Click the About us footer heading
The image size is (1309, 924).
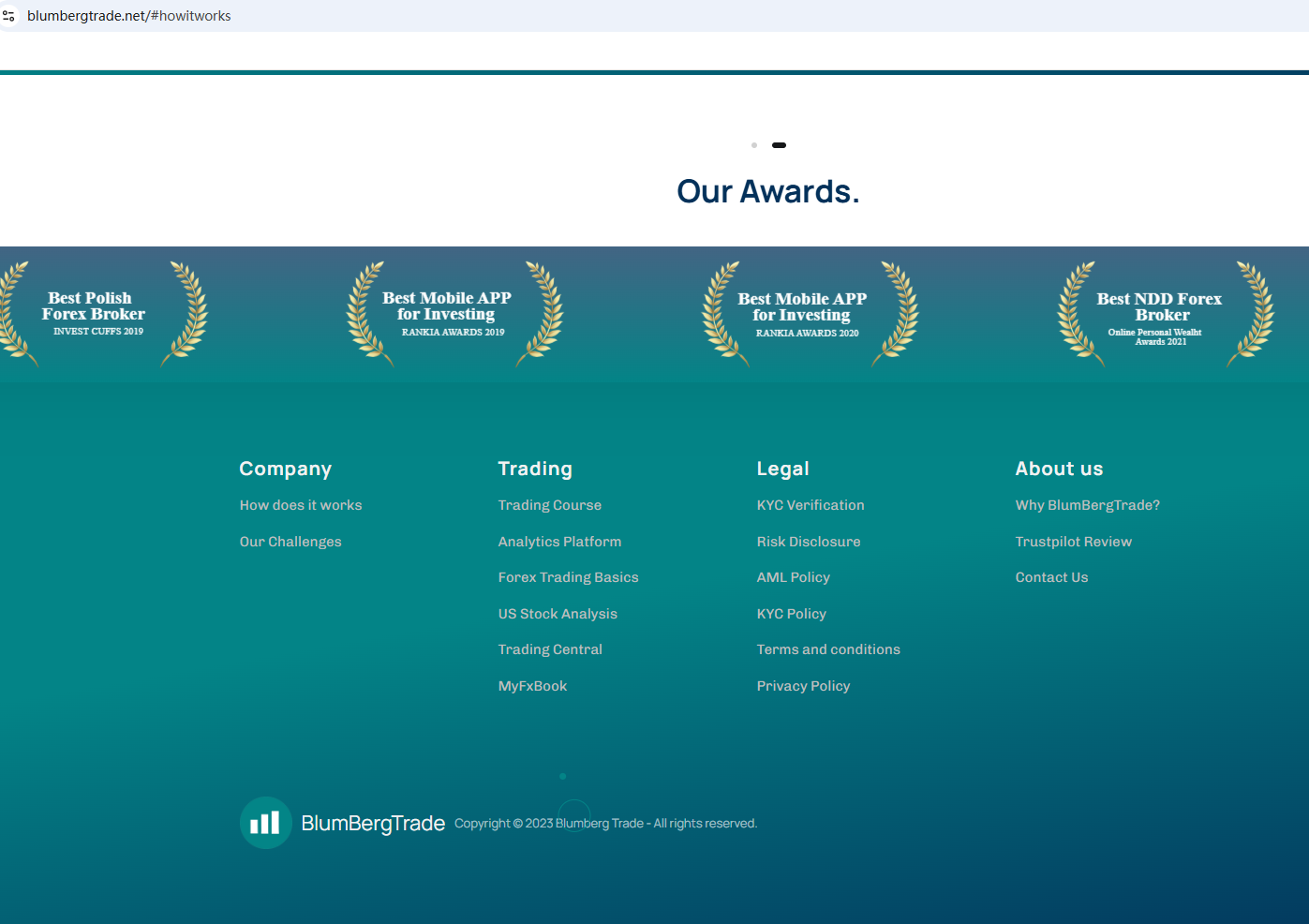pyautogui.click(x=1060, y=469)
